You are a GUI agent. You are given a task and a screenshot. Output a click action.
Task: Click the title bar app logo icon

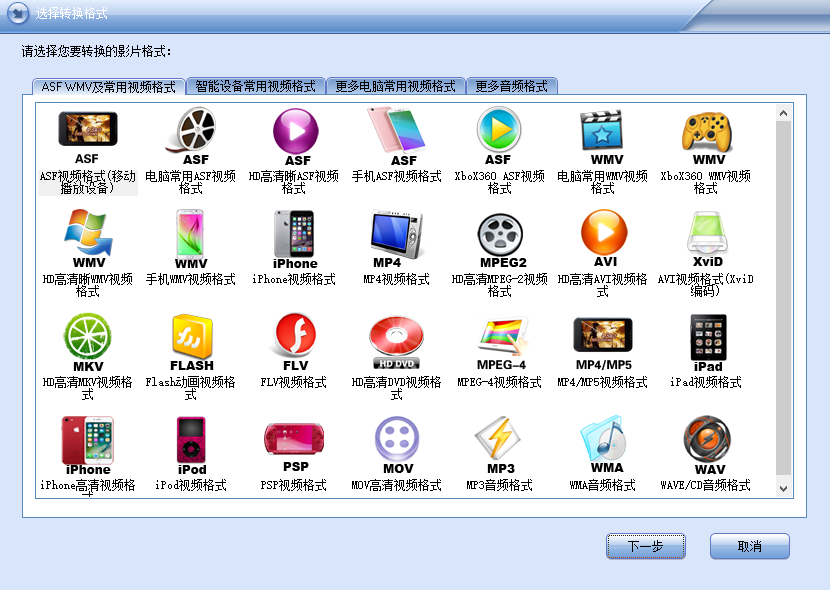pyautogui.click(x=18, y=13)
